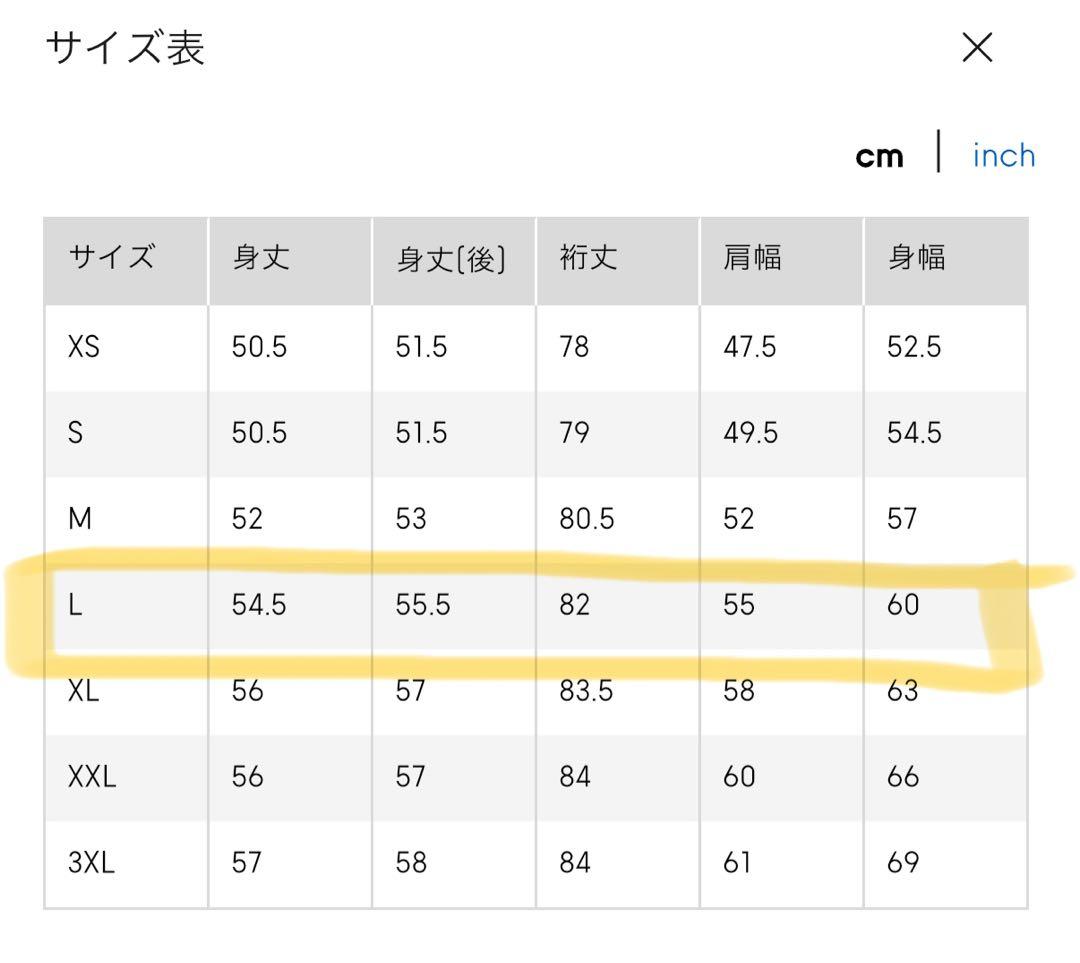Select the M size row label
Viewport: 1080px width, 963px height.
point(80,519)
